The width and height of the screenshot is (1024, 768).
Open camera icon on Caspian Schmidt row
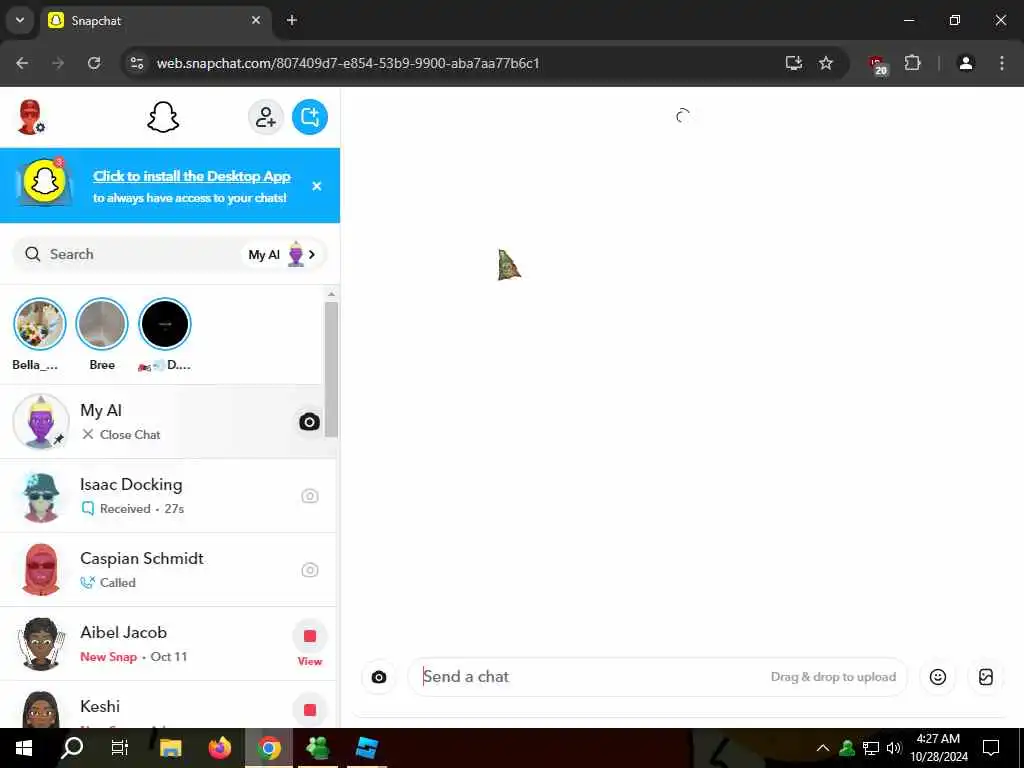pyautogui.click(x=310, y=570)
